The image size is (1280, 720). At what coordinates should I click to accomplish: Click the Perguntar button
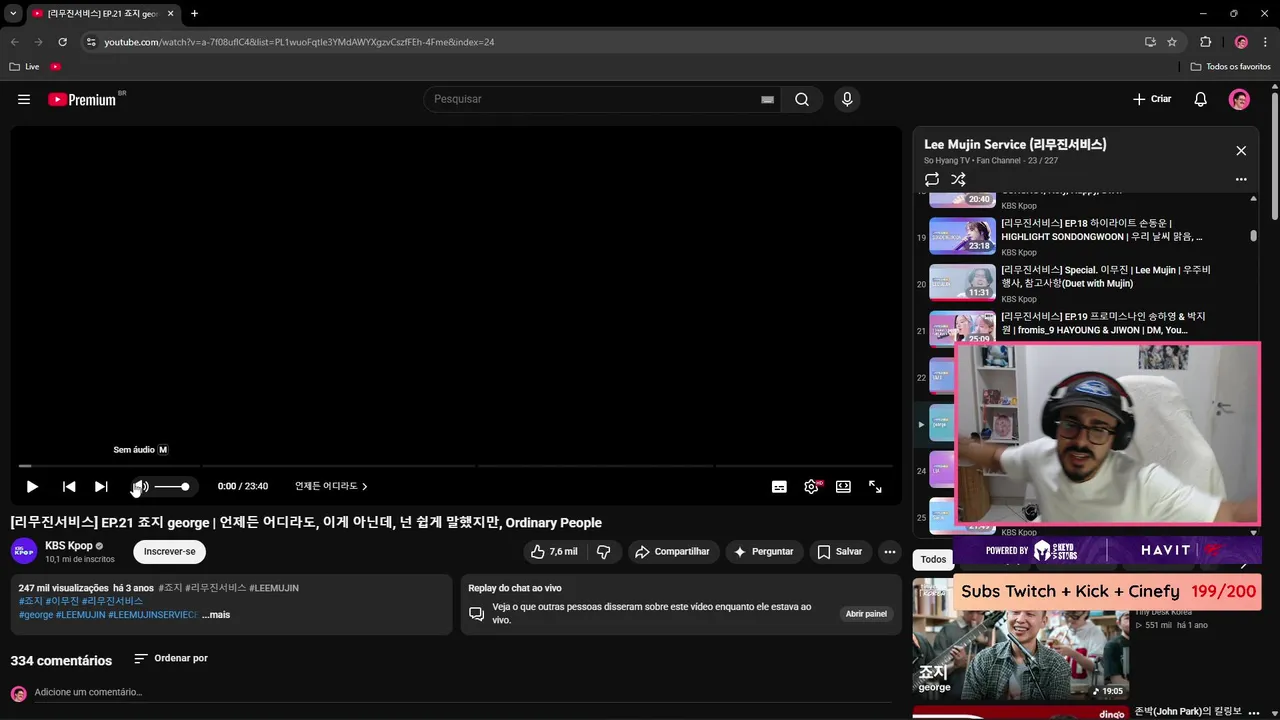coord(764,551)
